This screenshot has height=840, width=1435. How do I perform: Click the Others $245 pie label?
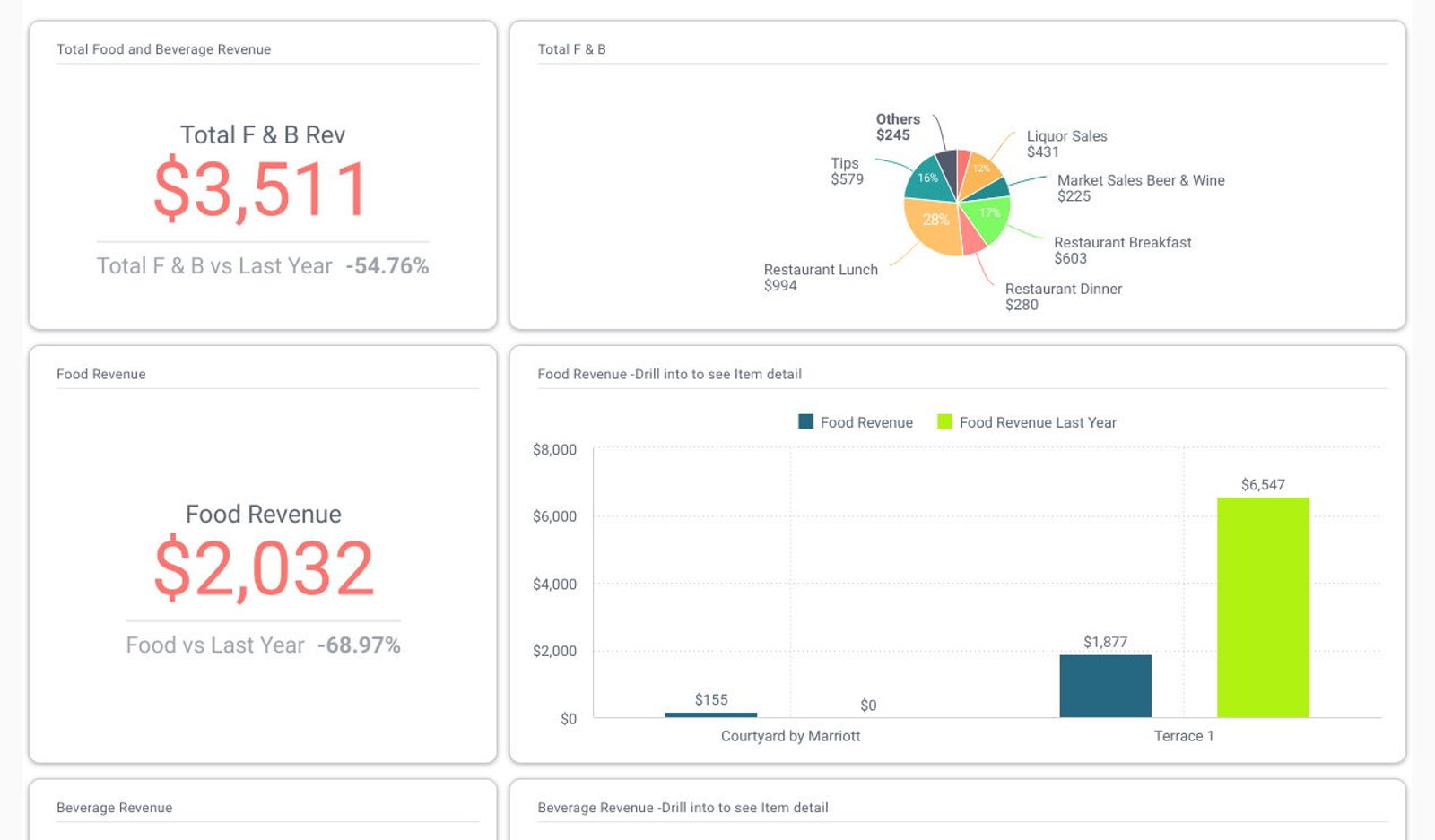pyautogui.click(x=898, y=127)
